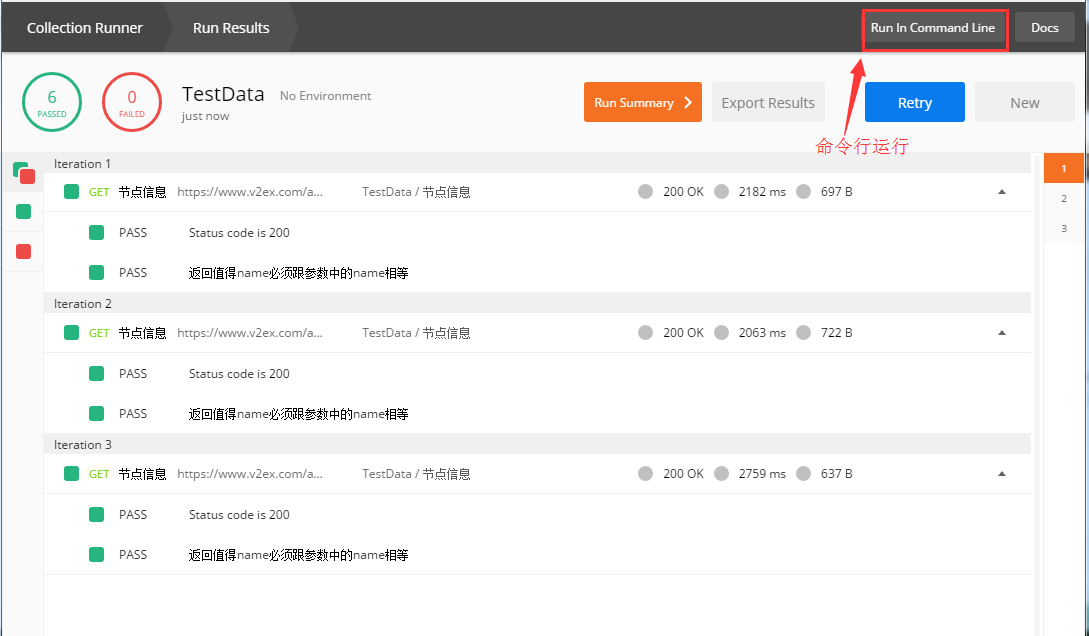The image size is (1089, 636).
Task: Collapse Iteration 3 request details arrow
Action: tap(1001, 474)
